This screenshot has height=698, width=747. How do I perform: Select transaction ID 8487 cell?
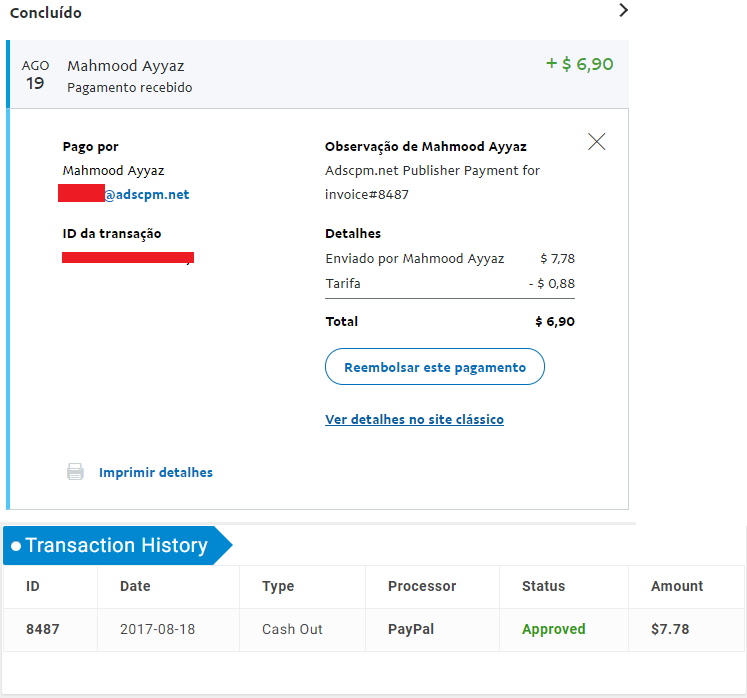point(43,629)
